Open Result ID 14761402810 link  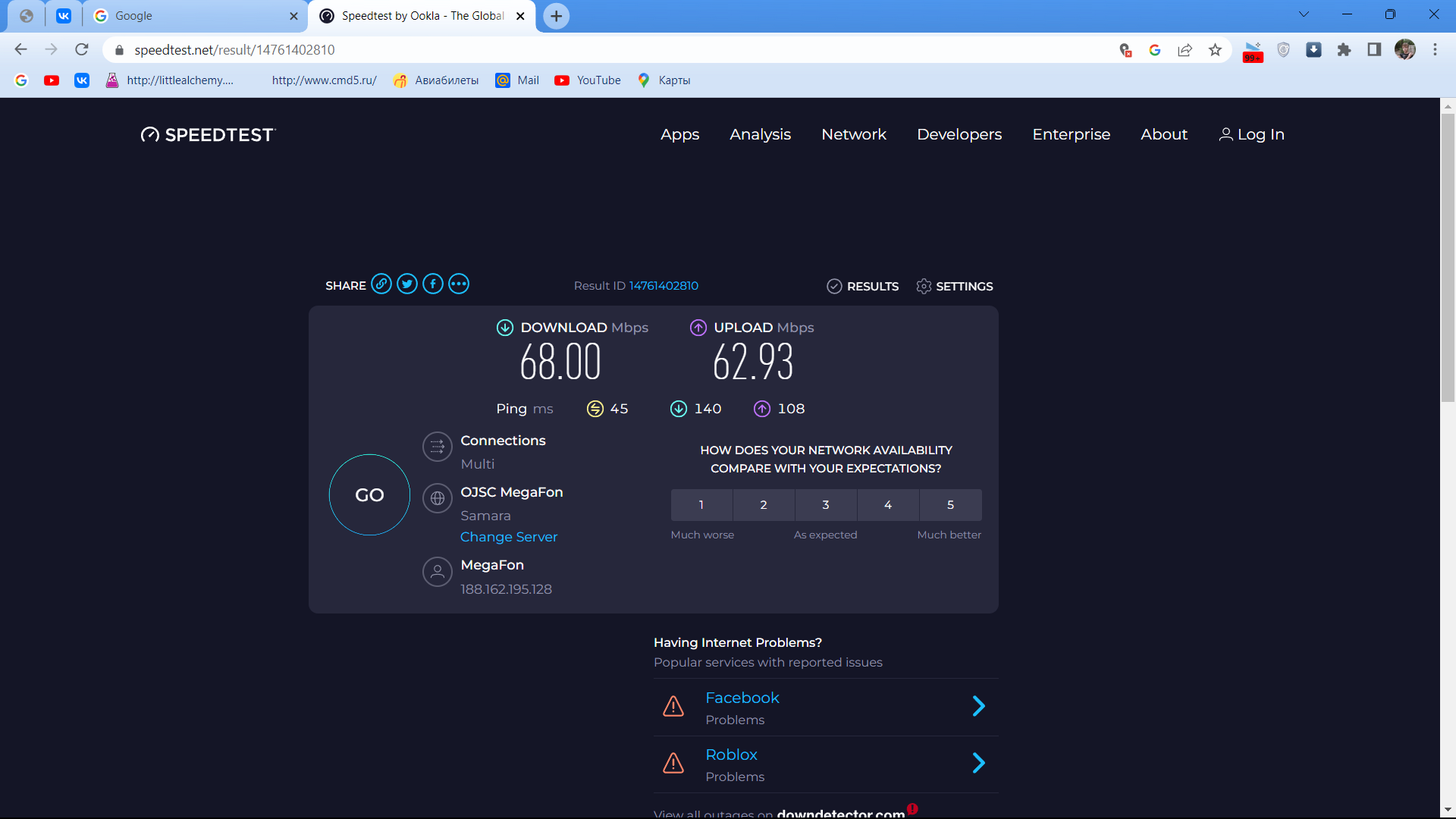(x=664, y=286)
